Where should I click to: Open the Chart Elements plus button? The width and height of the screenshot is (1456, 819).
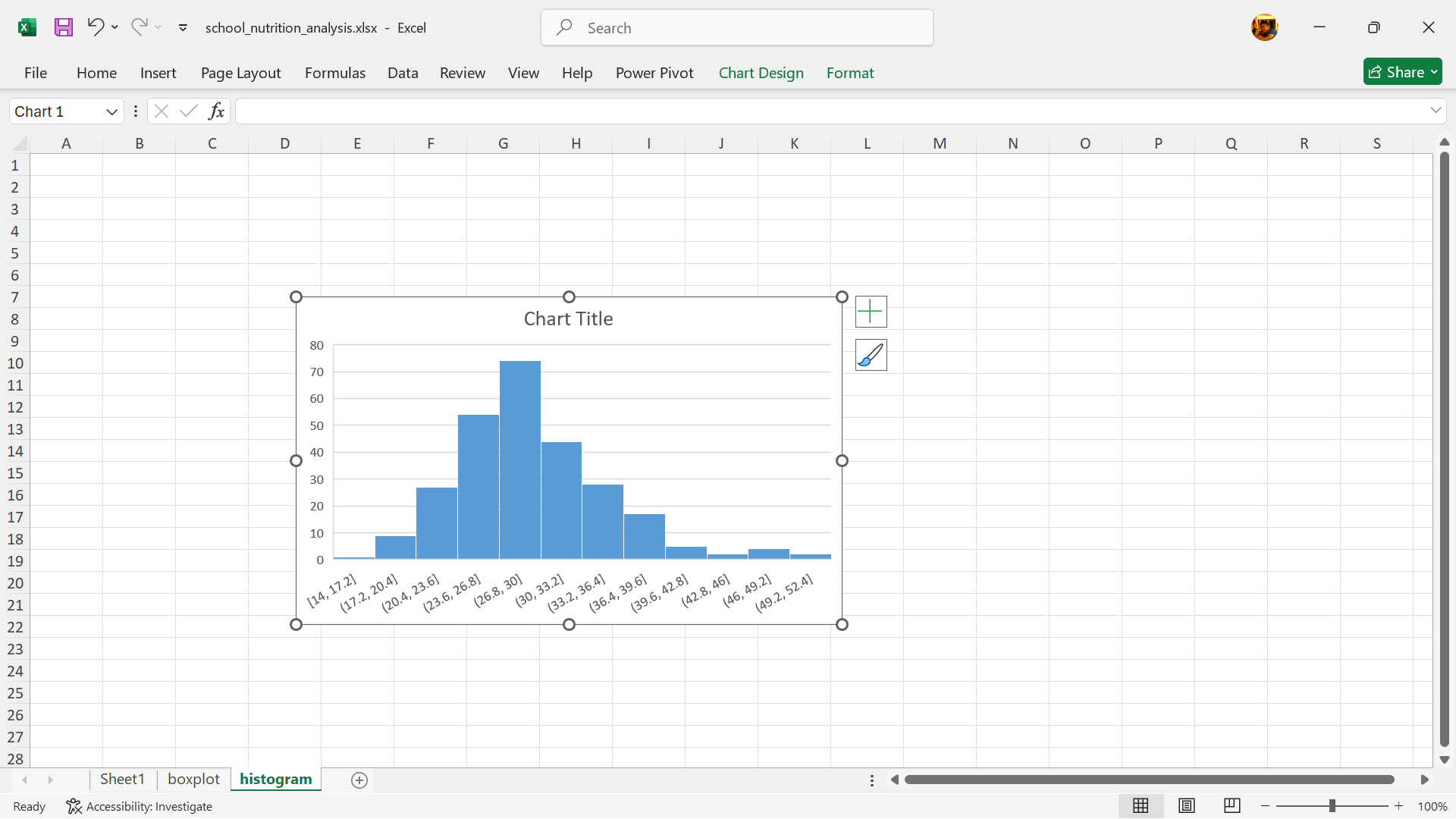871,312
